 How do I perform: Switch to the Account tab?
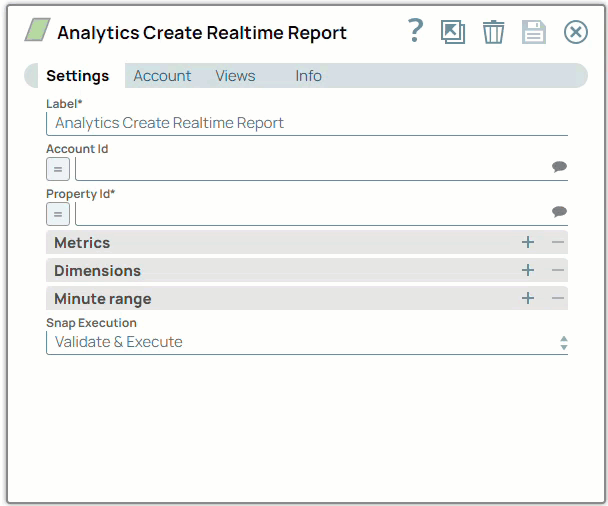(x=162, y=76)
